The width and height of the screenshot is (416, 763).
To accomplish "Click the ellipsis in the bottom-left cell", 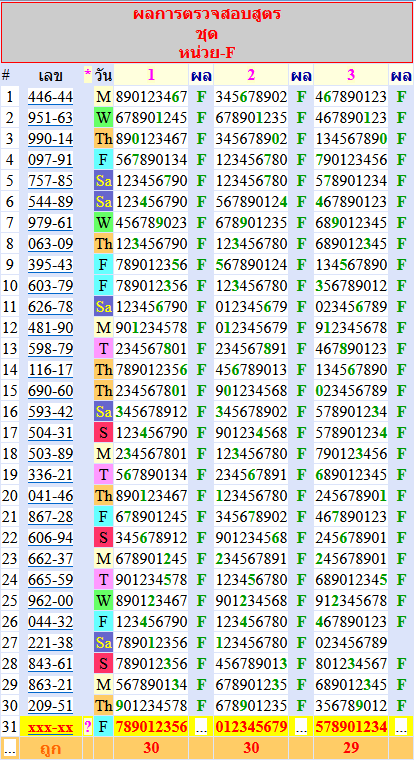I will click(9, 748).
